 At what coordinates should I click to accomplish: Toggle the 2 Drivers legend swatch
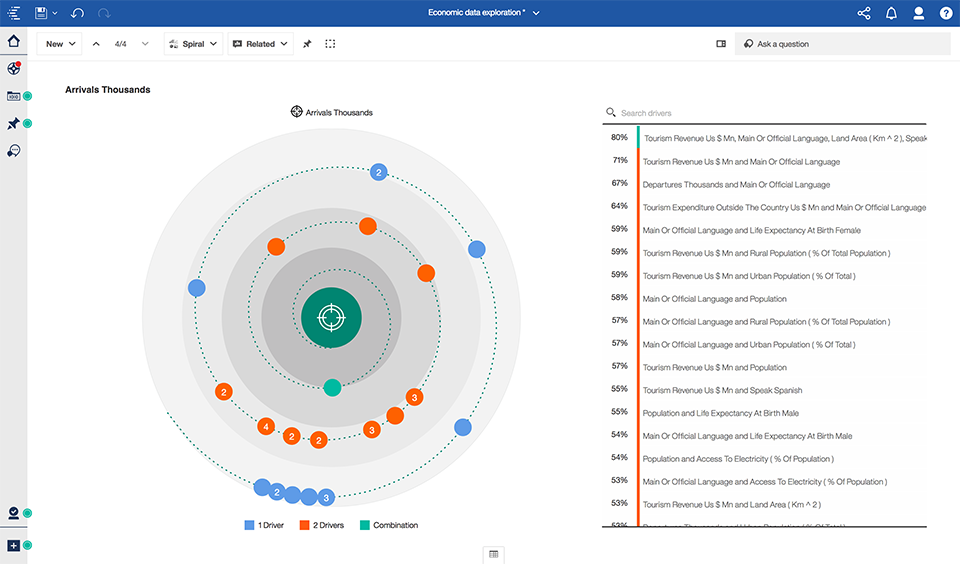coord(304,525)
